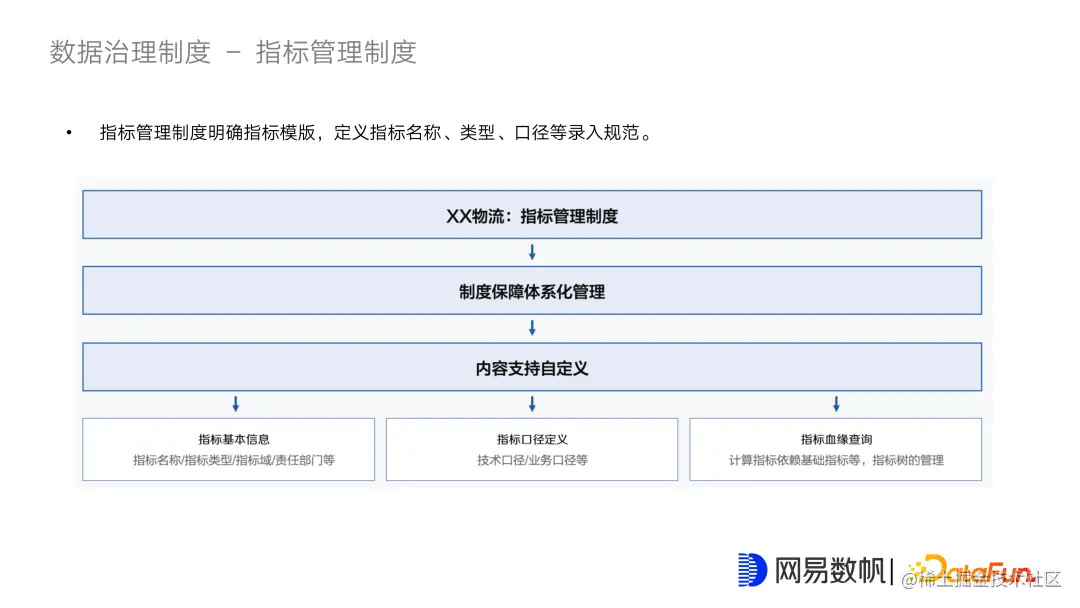
Task: Click the 技术口径/业务口径等 description text
Action: pos(532,461)
